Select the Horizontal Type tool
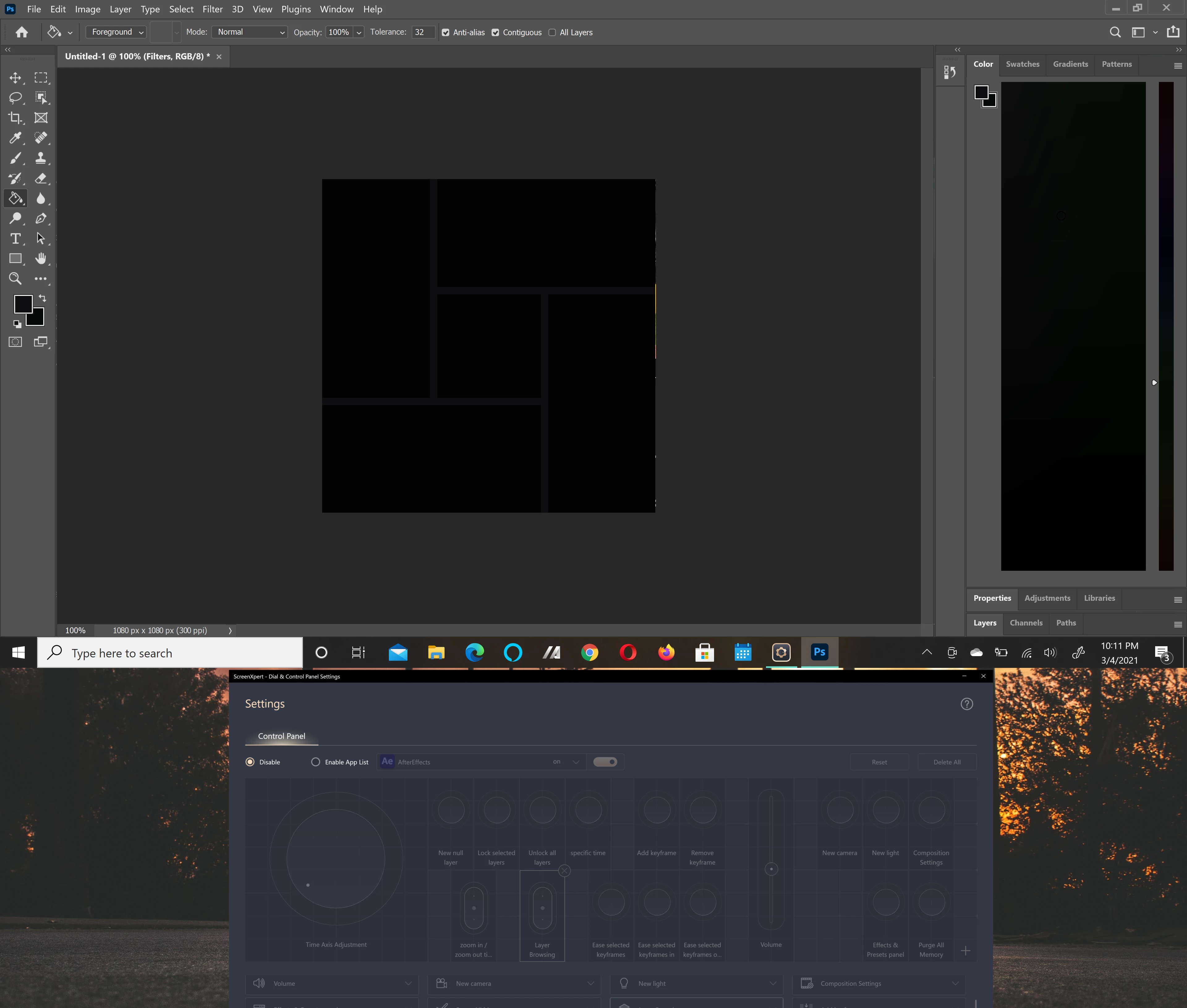The height and width of the screenshot is (1008, 1187). pos(15,238)
